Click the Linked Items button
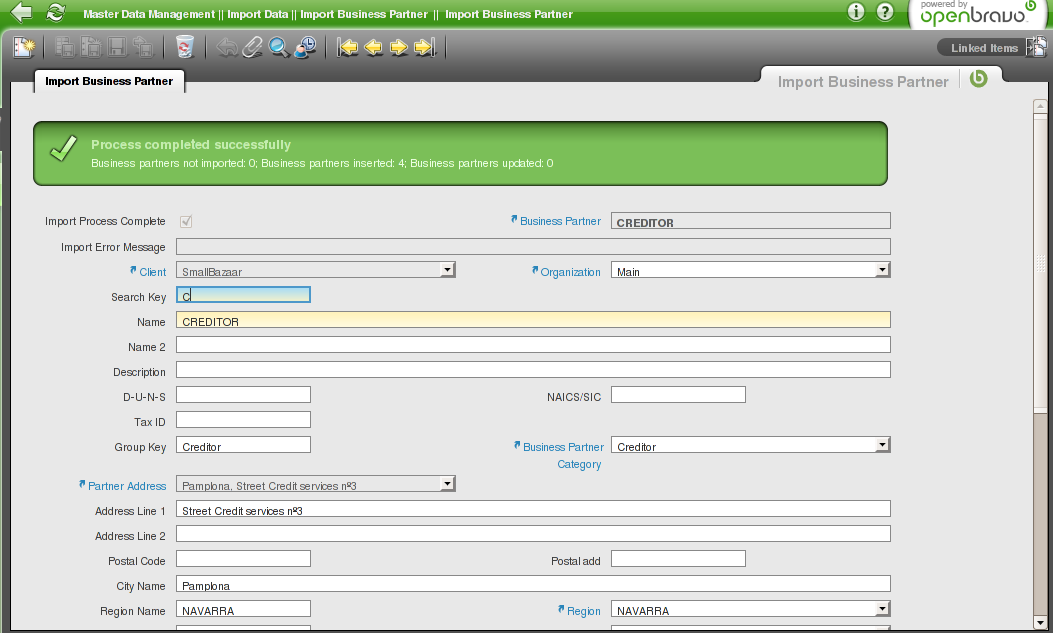The width and height of the screenshot is (1053, 633). click(x=984, y=48)
